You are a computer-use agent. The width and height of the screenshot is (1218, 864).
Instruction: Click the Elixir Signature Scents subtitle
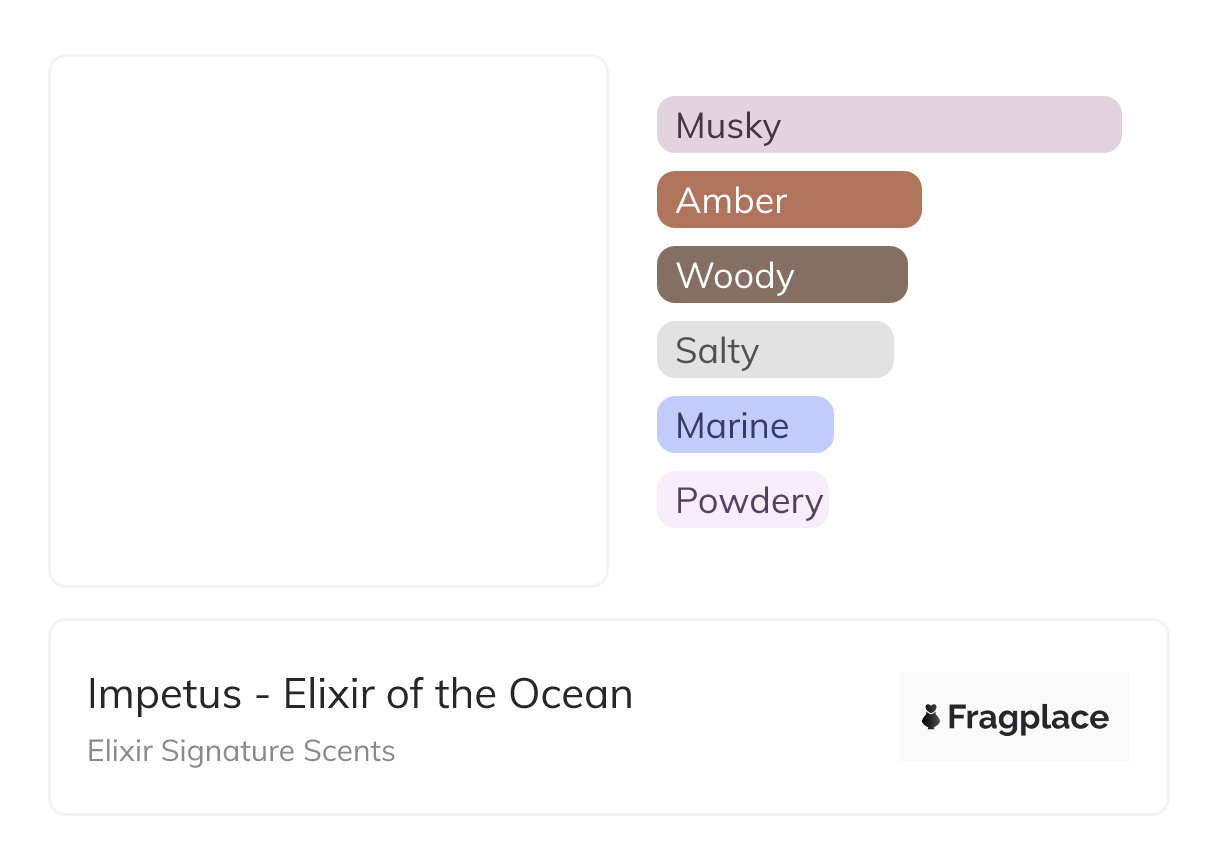tap(241, 751)
